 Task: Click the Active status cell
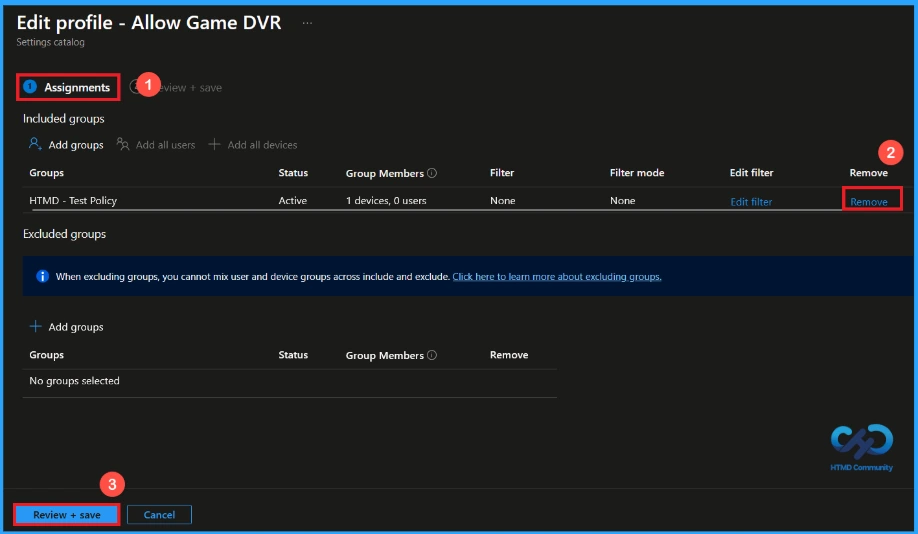[293, 200]
